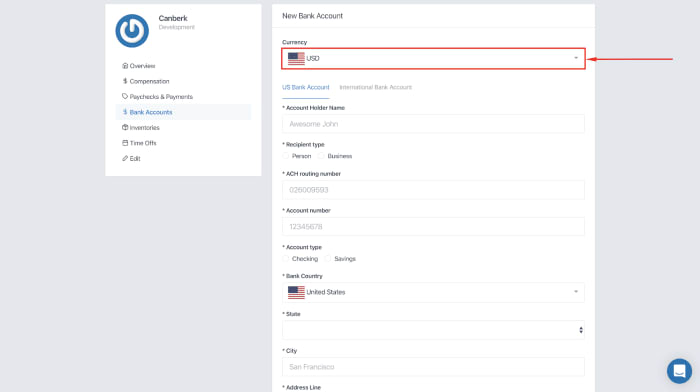Select Business recipient type
This screenshot has width=700, height=392.
[x=321, y=156]
